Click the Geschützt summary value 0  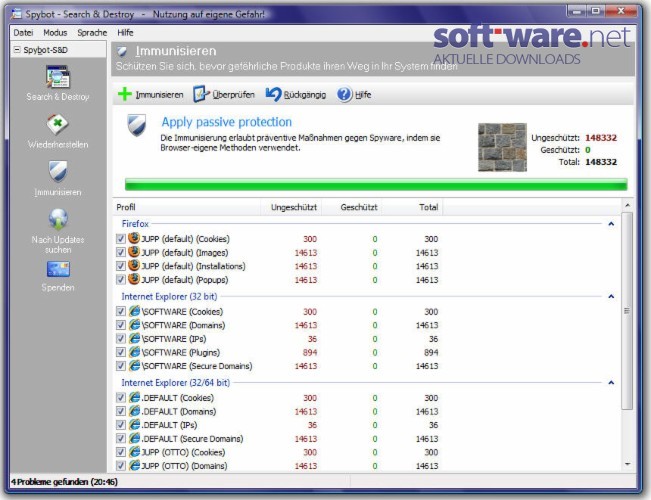(588, 150)
